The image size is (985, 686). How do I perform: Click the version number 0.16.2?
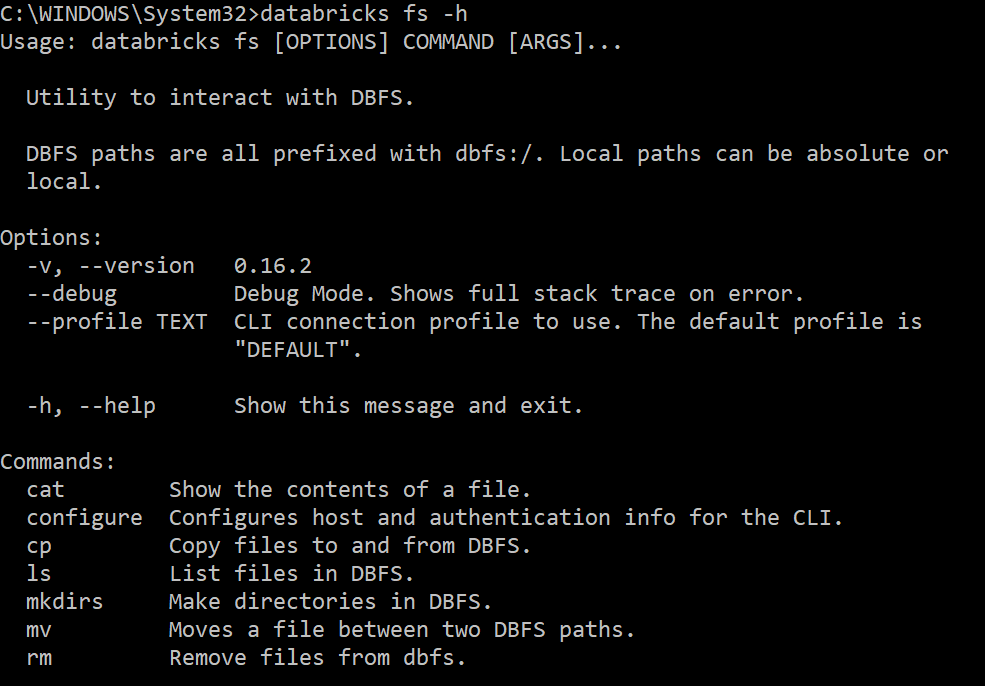[273, 266]
